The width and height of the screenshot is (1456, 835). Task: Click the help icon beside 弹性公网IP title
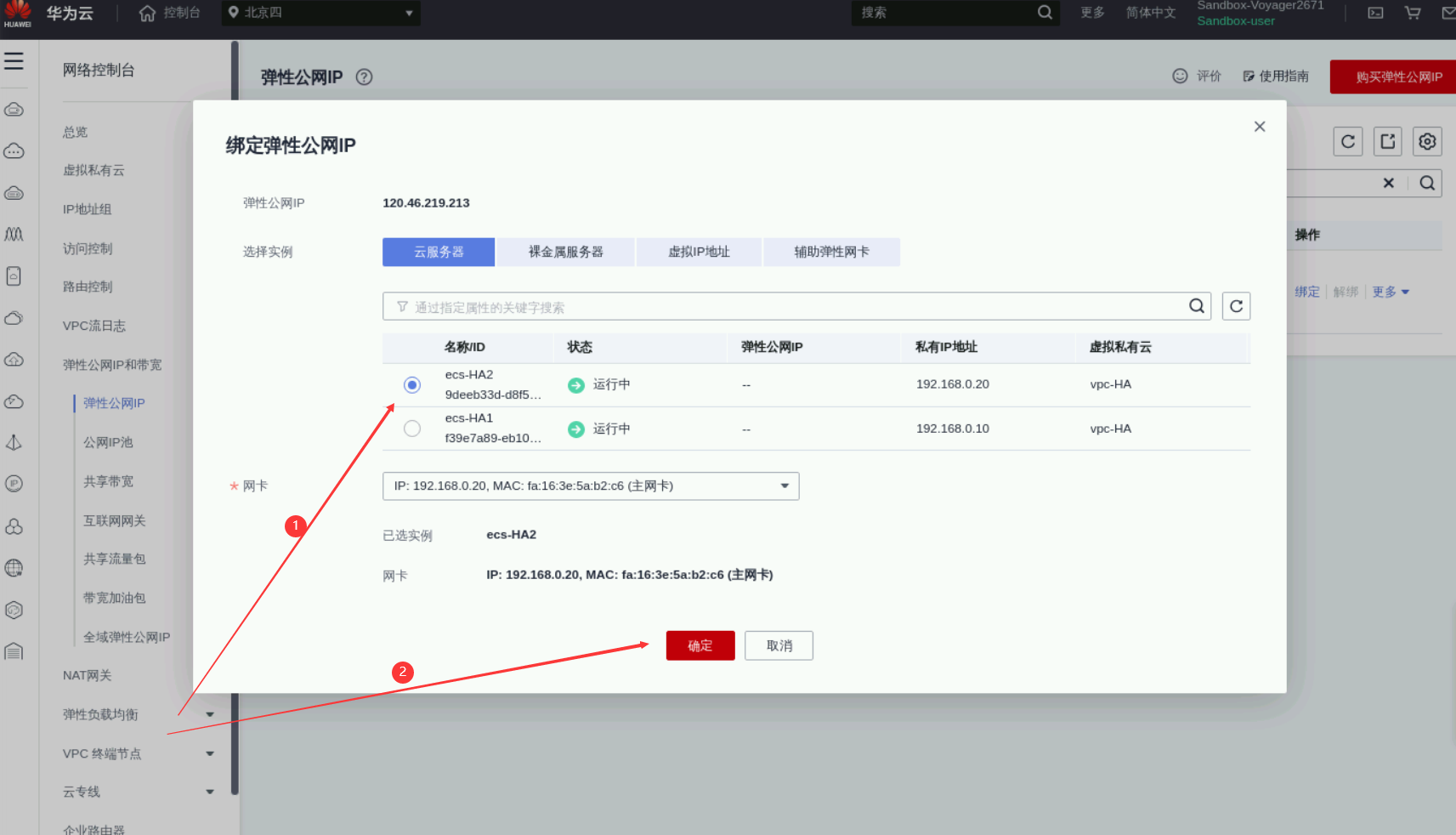click(x=364, y=77)
